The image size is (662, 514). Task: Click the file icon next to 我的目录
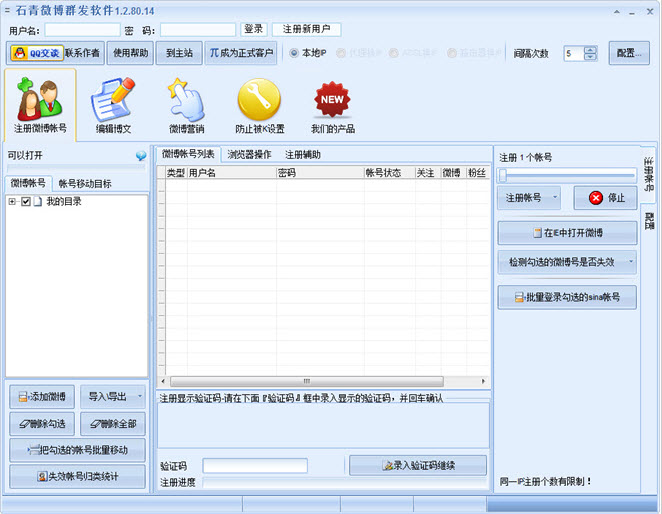click(x=38, y=201)
